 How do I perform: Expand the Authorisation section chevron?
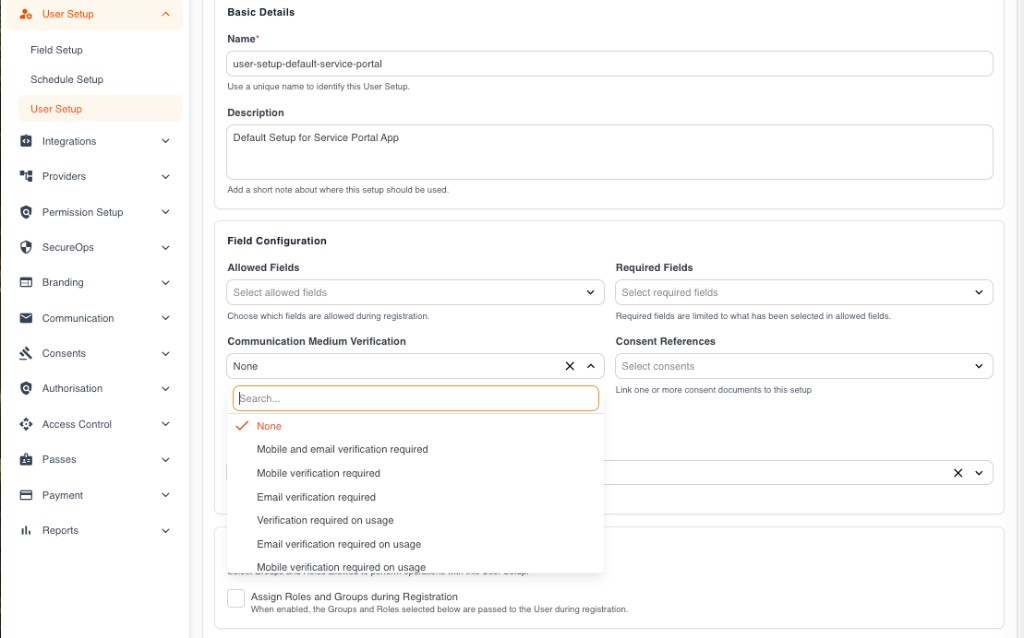click(x=166, y=389)
